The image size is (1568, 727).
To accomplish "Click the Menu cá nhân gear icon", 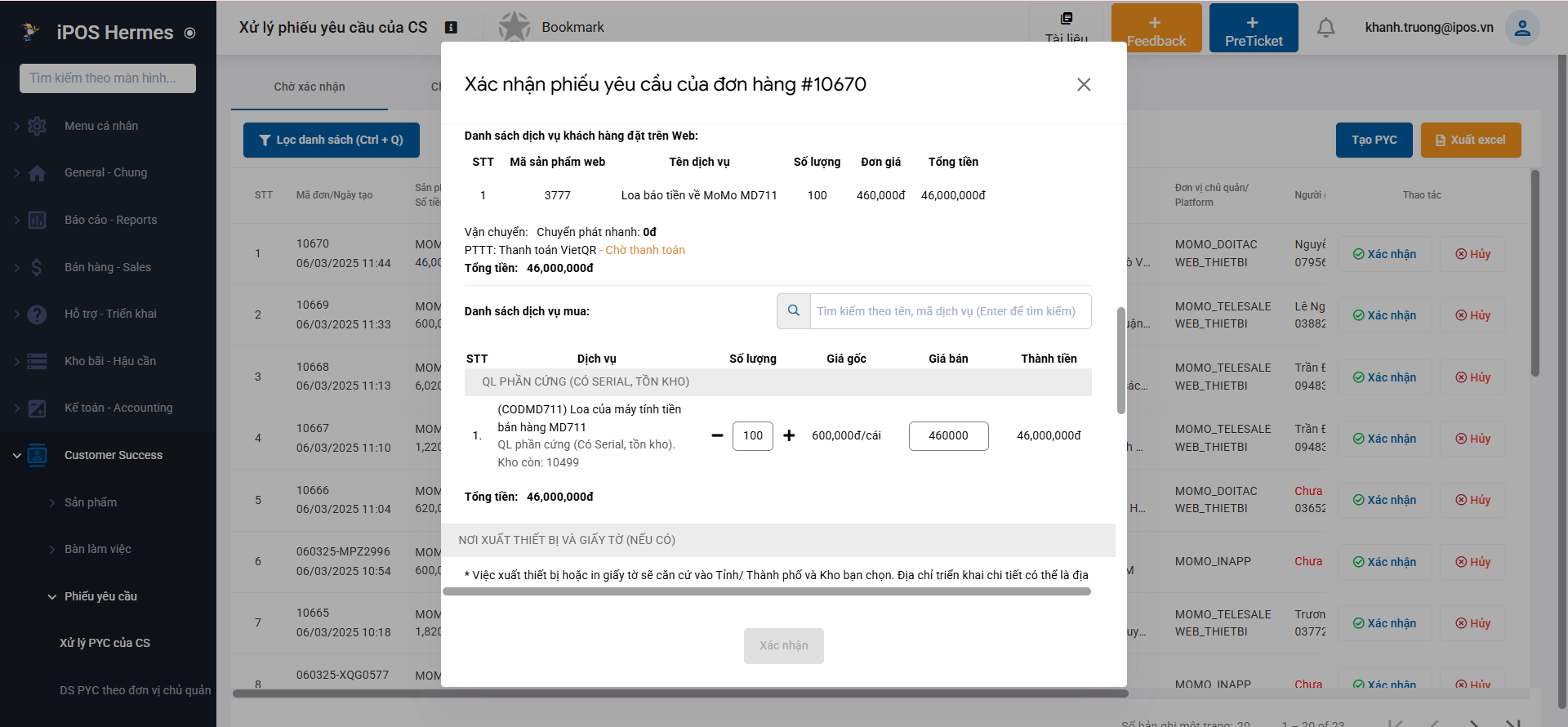I will click(x=37, y=126).
